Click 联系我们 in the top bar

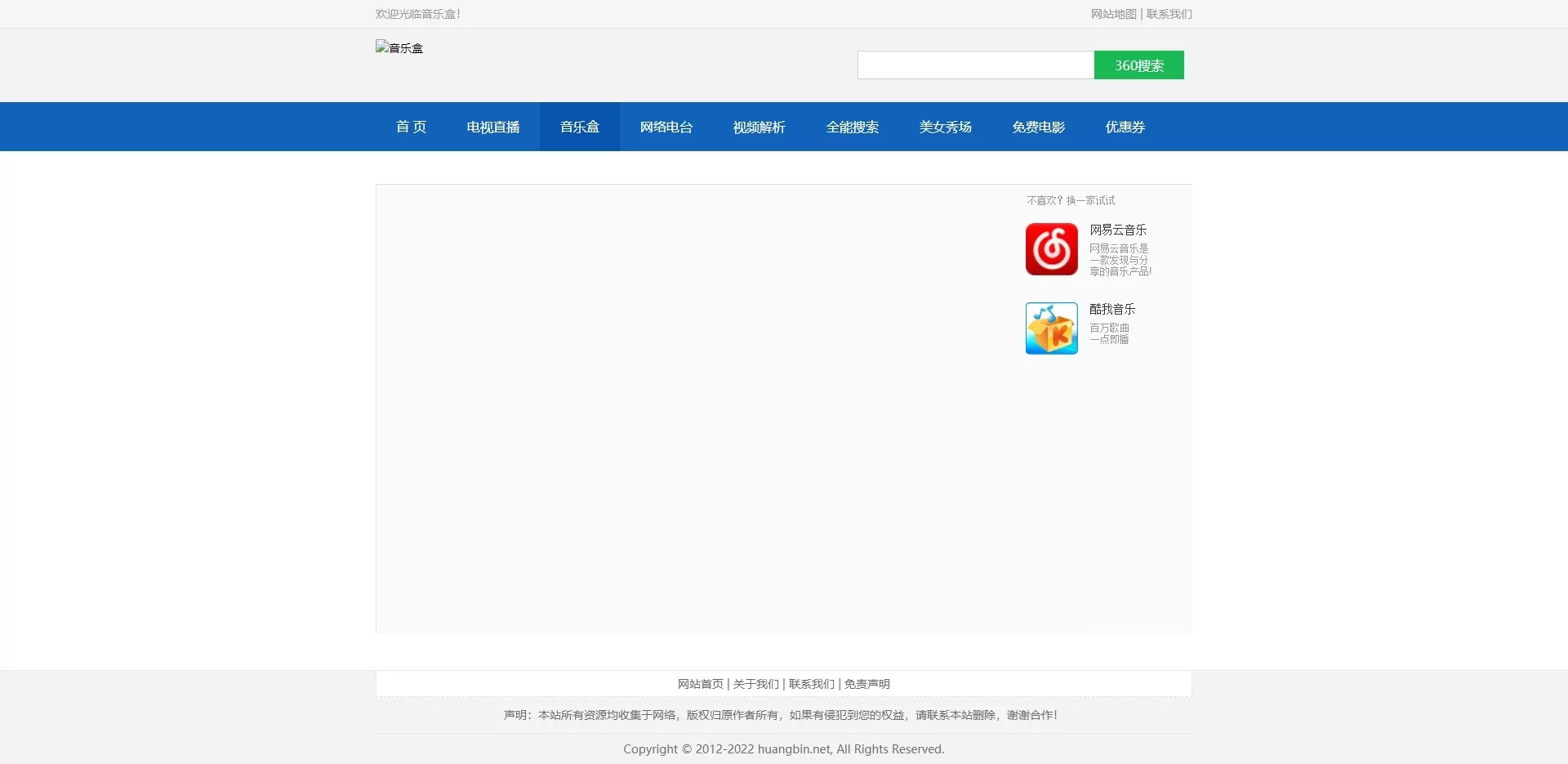(x=1169, y=14)
